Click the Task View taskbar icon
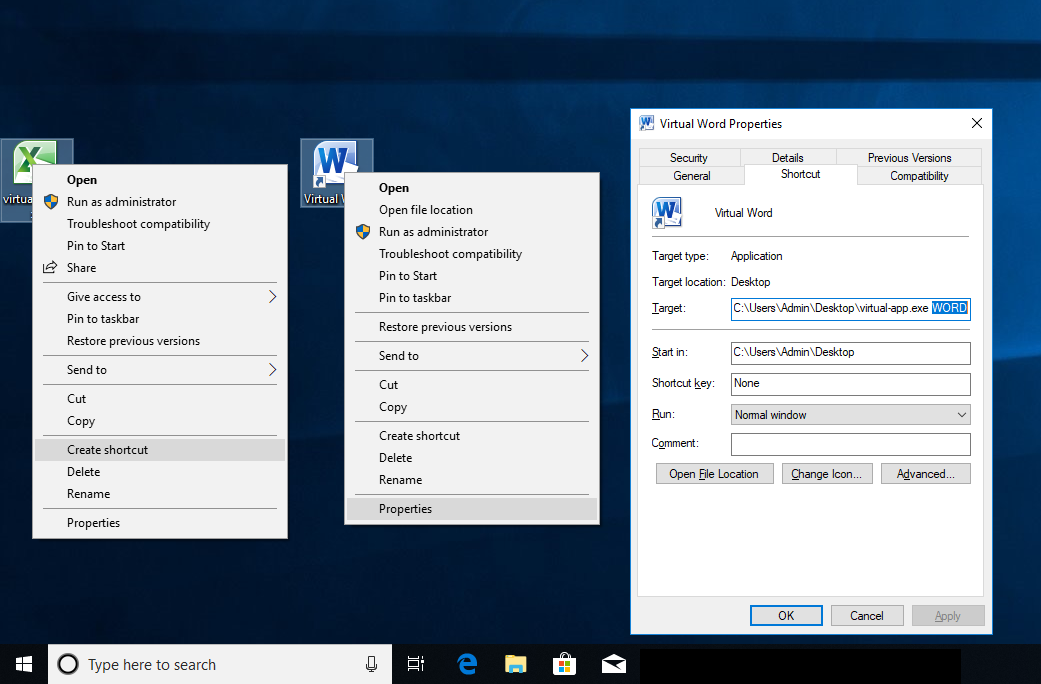The height and width of the screenshot is (684, 1041). 416,664
